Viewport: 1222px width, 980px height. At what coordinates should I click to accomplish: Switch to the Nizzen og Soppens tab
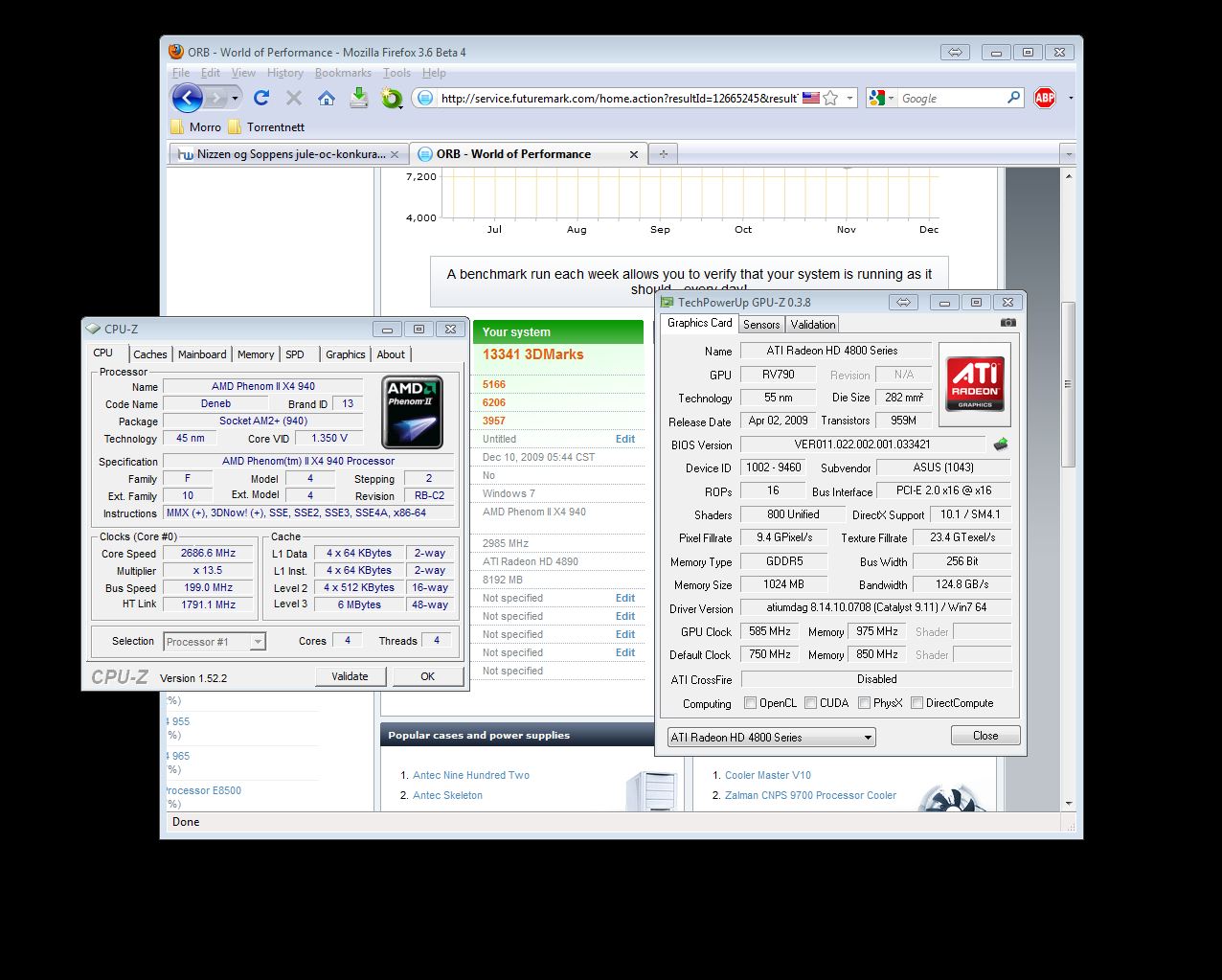[289, 153]
